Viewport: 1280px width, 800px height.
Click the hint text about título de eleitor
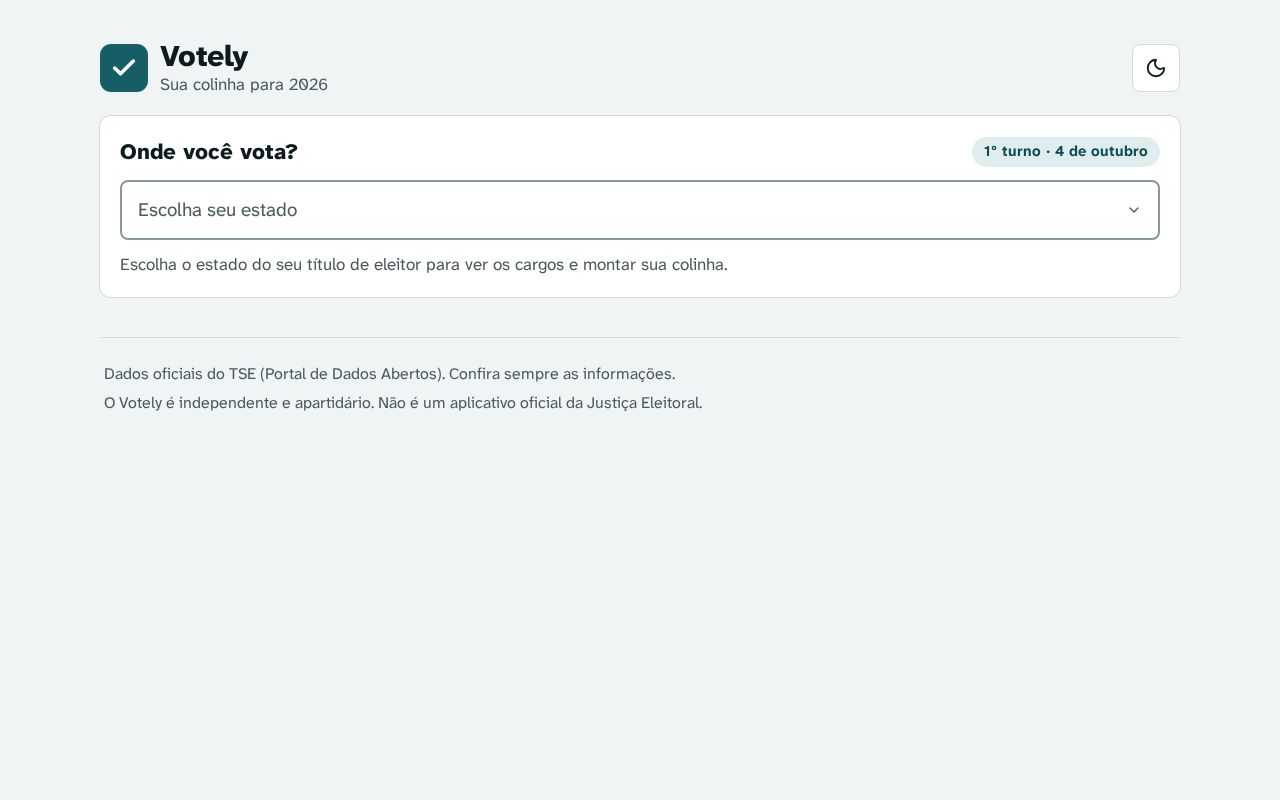point(424,265)
